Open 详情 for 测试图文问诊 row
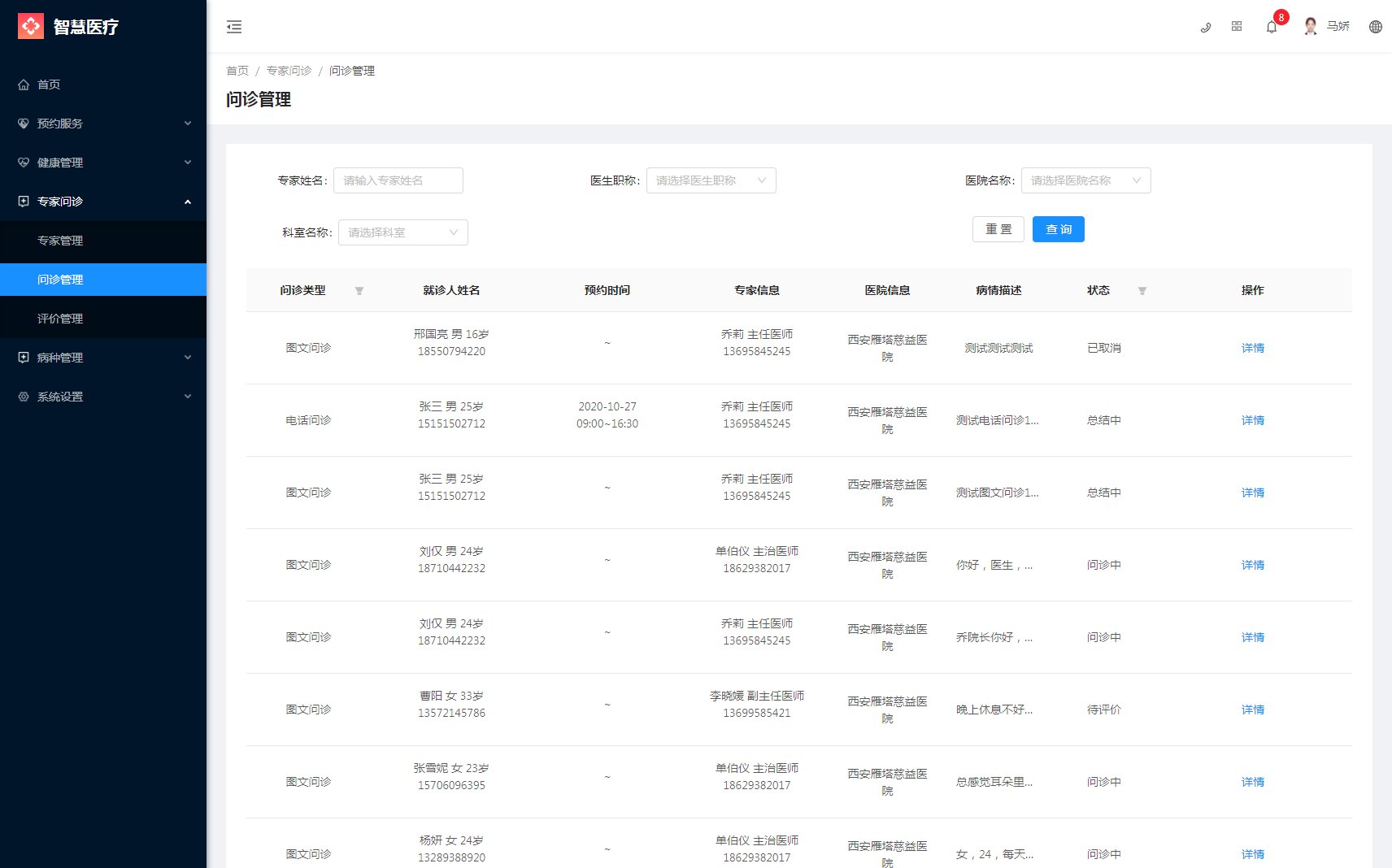The image size is (1392, 868). [x=1253, y=493]
